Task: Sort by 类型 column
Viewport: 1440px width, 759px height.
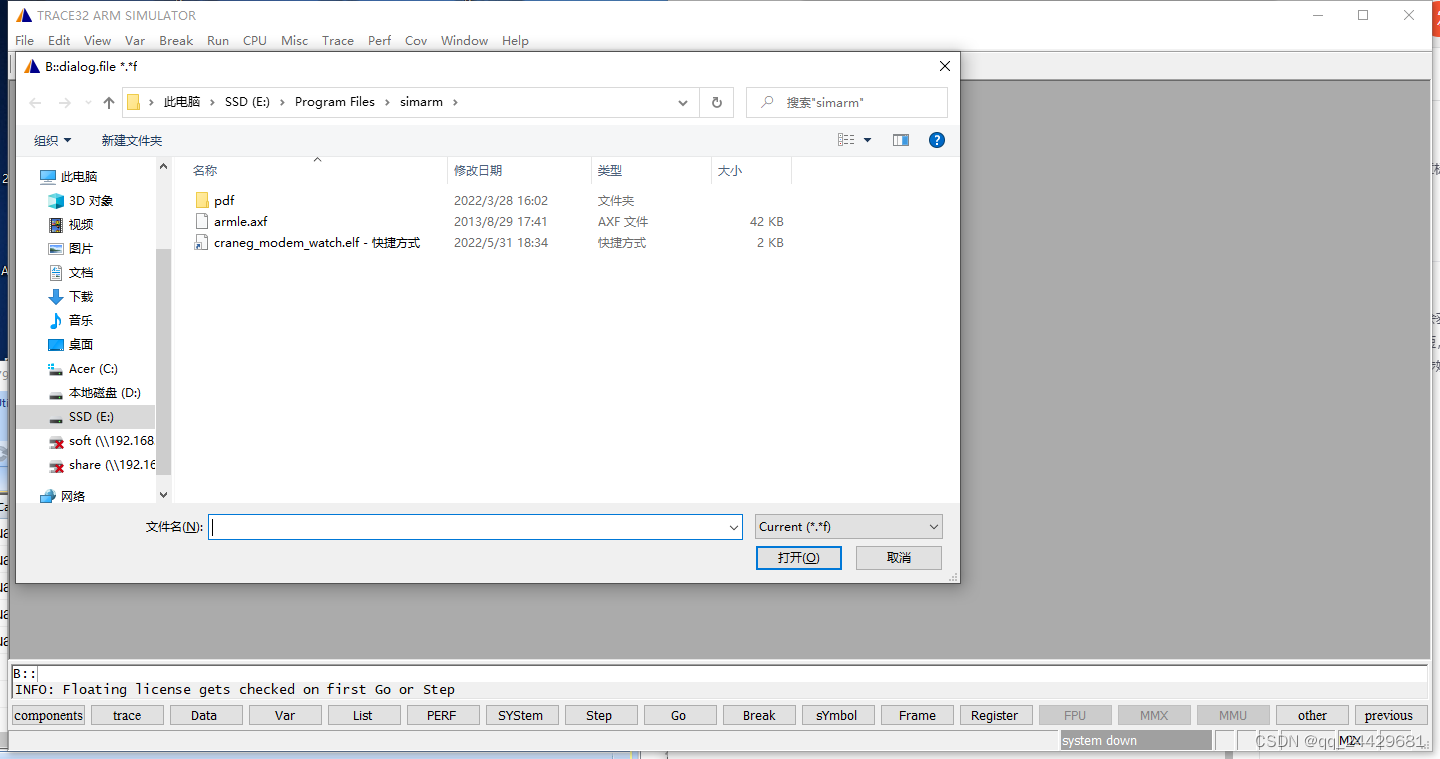Action: (x=610, y=171)
